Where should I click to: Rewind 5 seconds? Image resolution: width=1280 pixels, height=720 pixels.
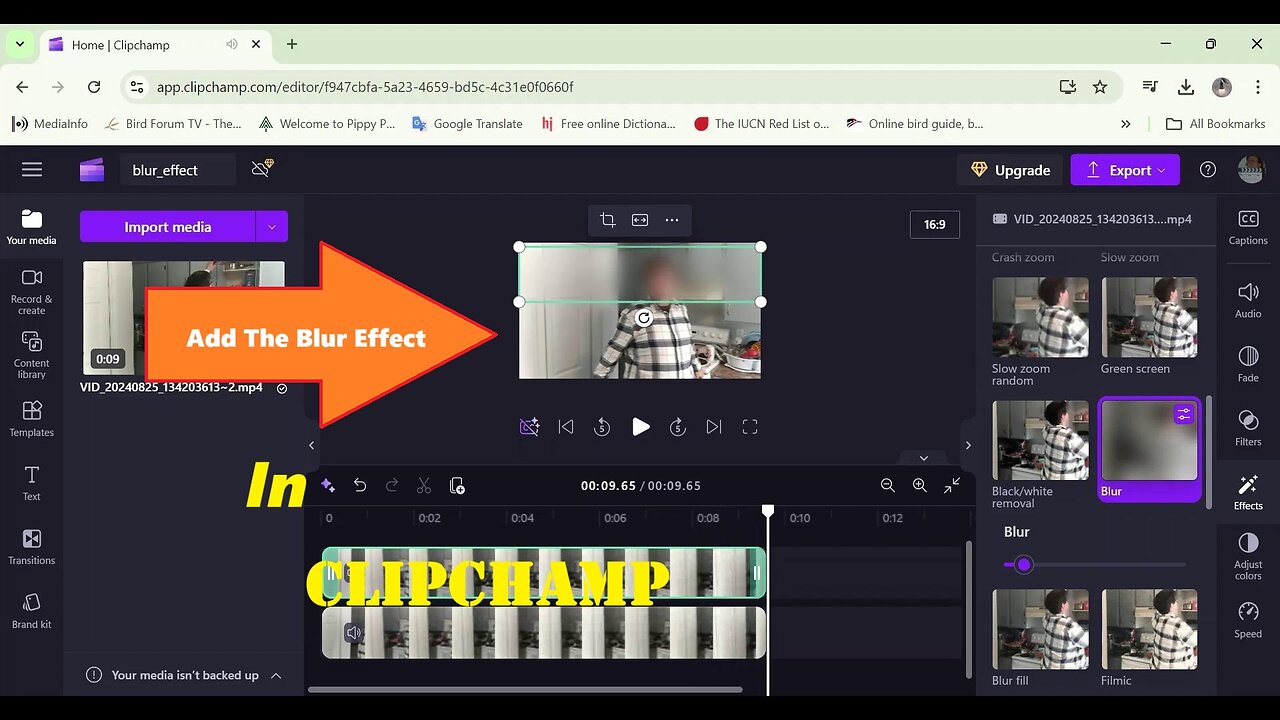coord(602,427)
